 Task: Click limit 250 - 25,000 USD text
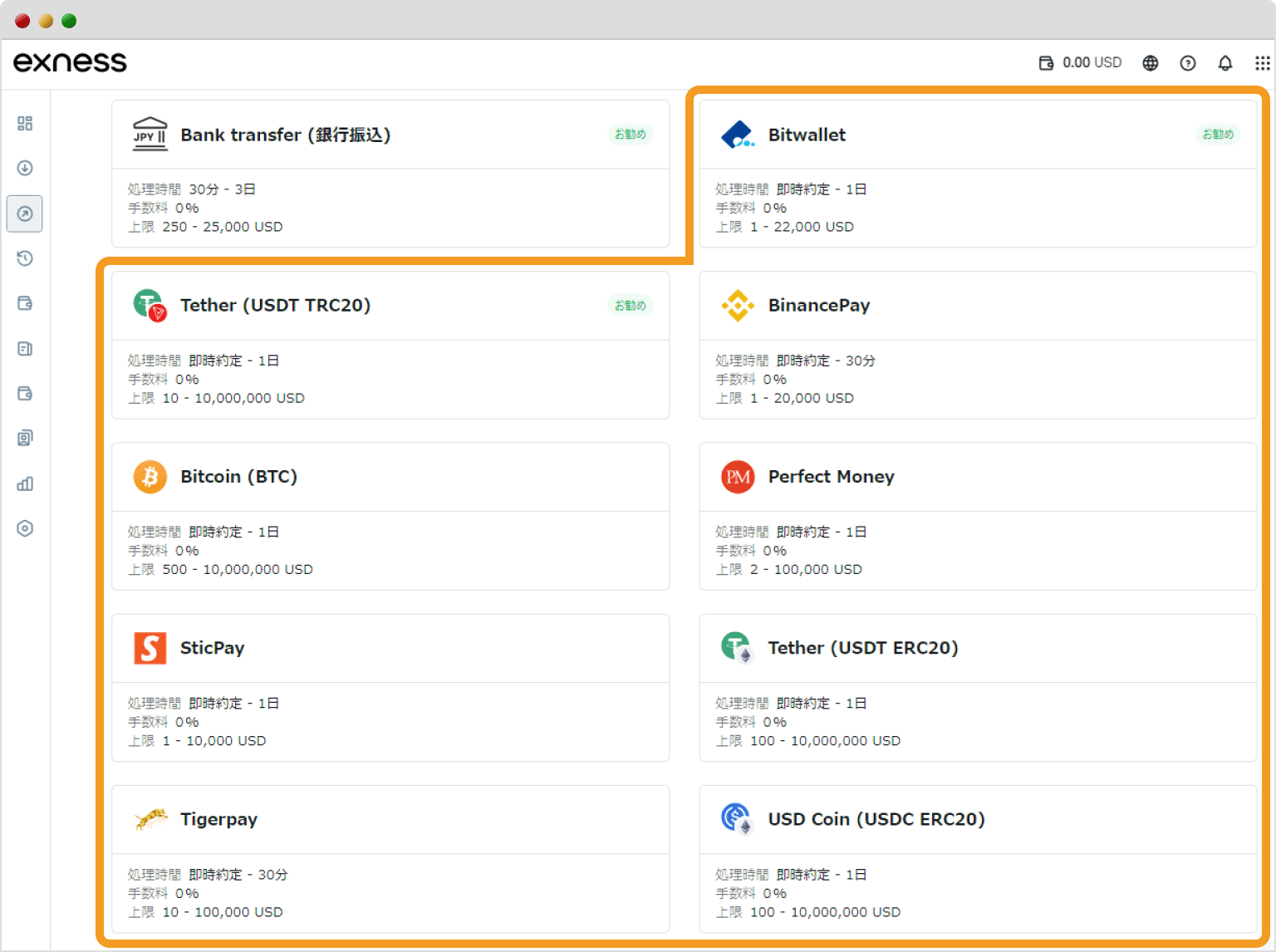223,227
